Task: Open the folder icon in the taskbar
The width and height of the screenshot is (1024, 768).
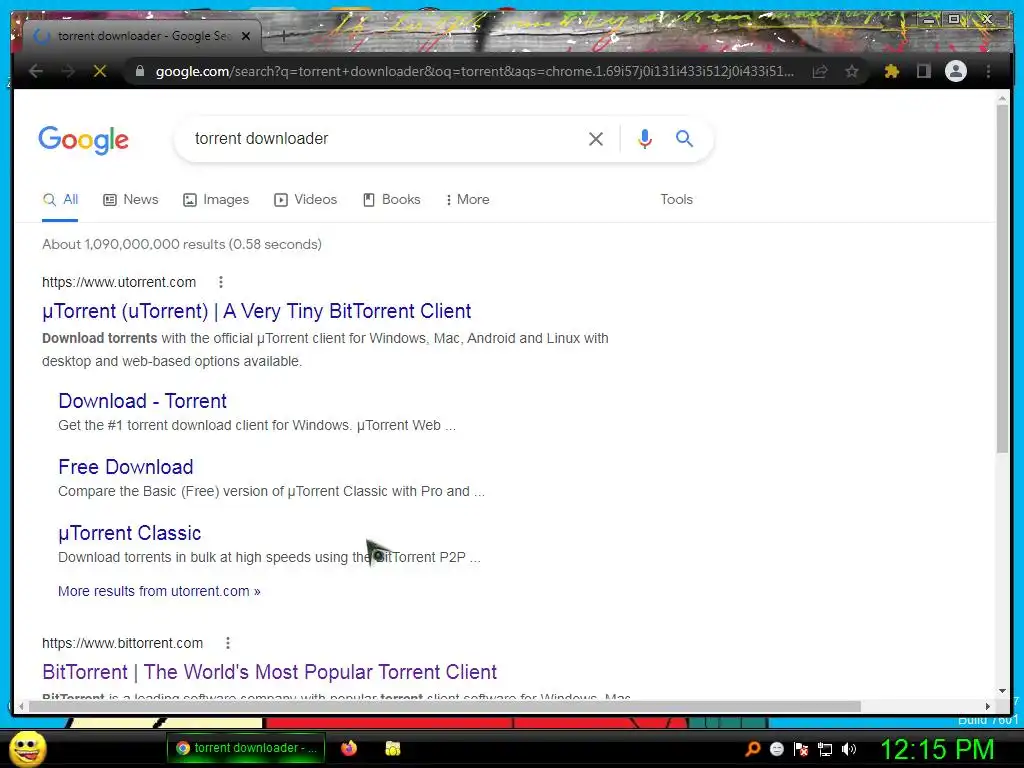Action: tap(392, 748)
